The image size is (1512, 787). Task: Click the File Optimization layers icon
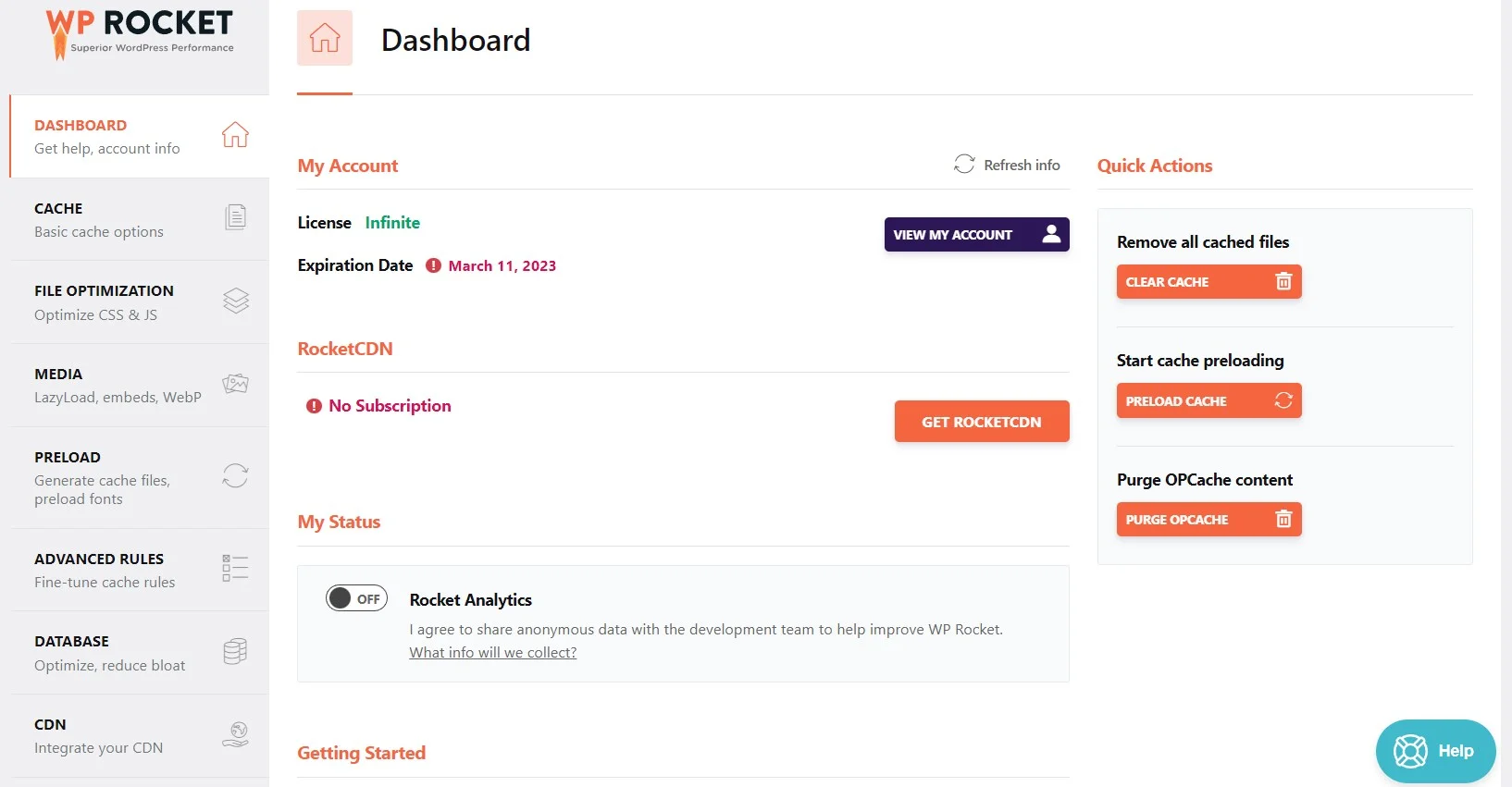[x=236, y=301]
